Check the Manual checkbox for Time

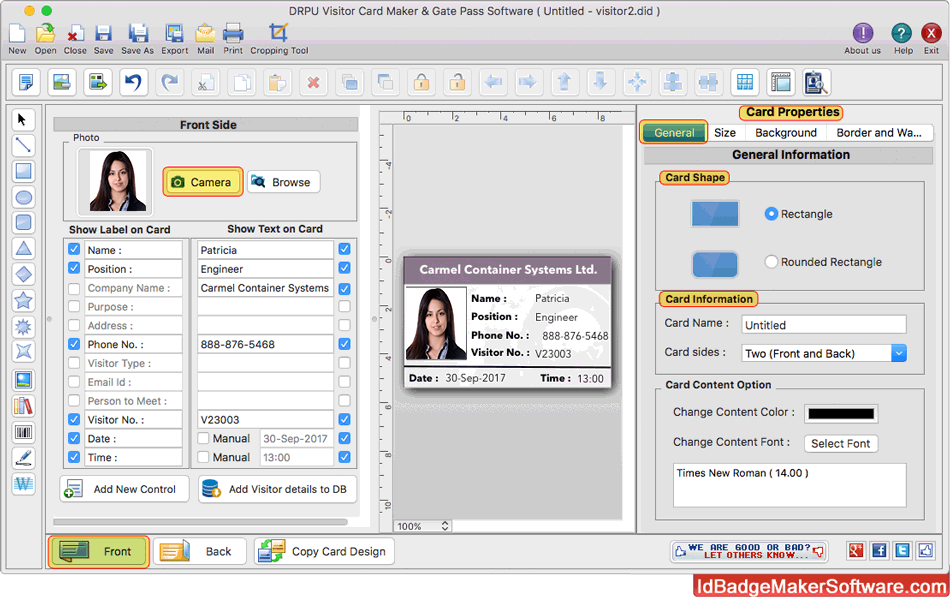coord(204,457)
